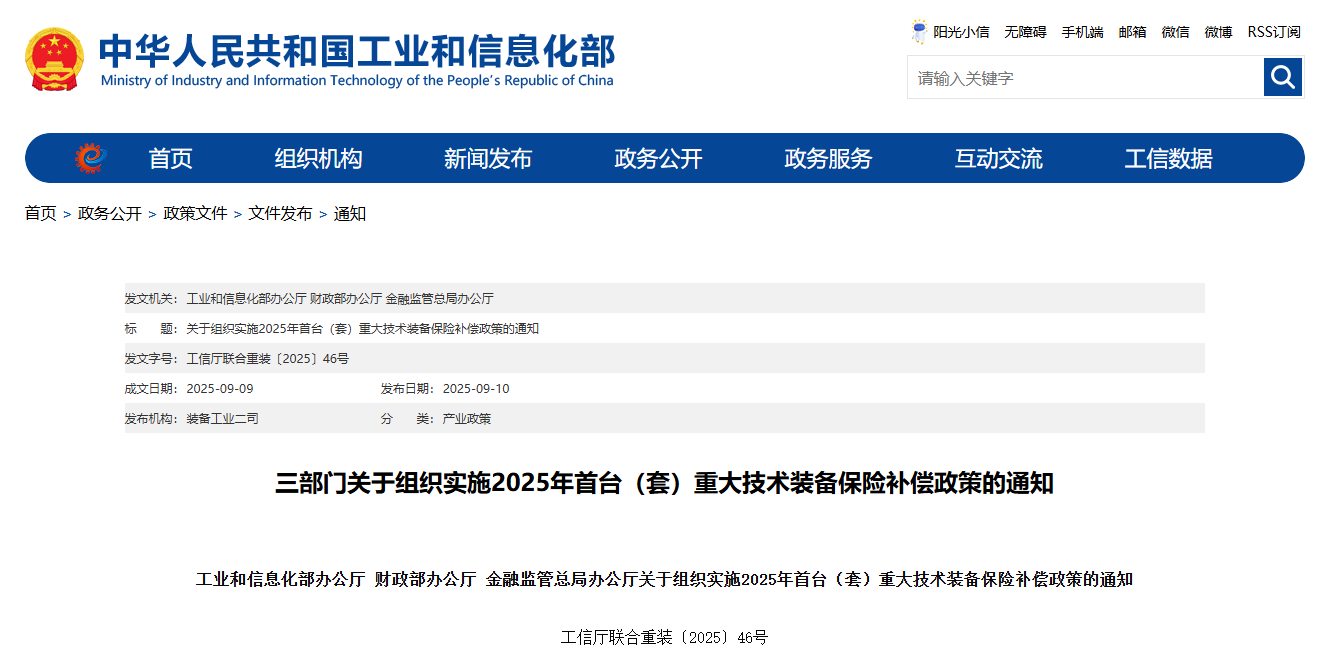Open the RSS订阅 subscription link
This screenshot has width=1342, height=656.
[x=1273, y=32]
